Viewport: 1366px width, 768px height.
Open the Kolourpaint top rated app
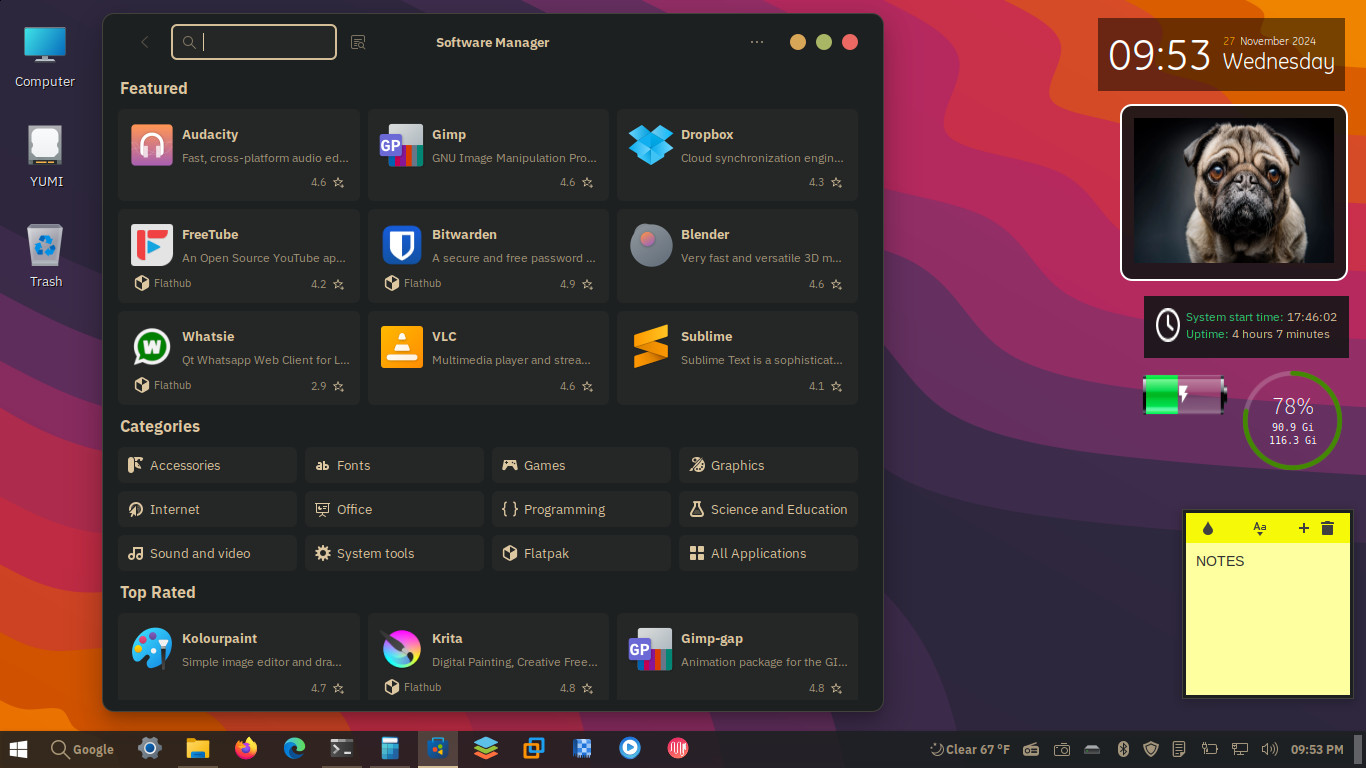(239, 657)
